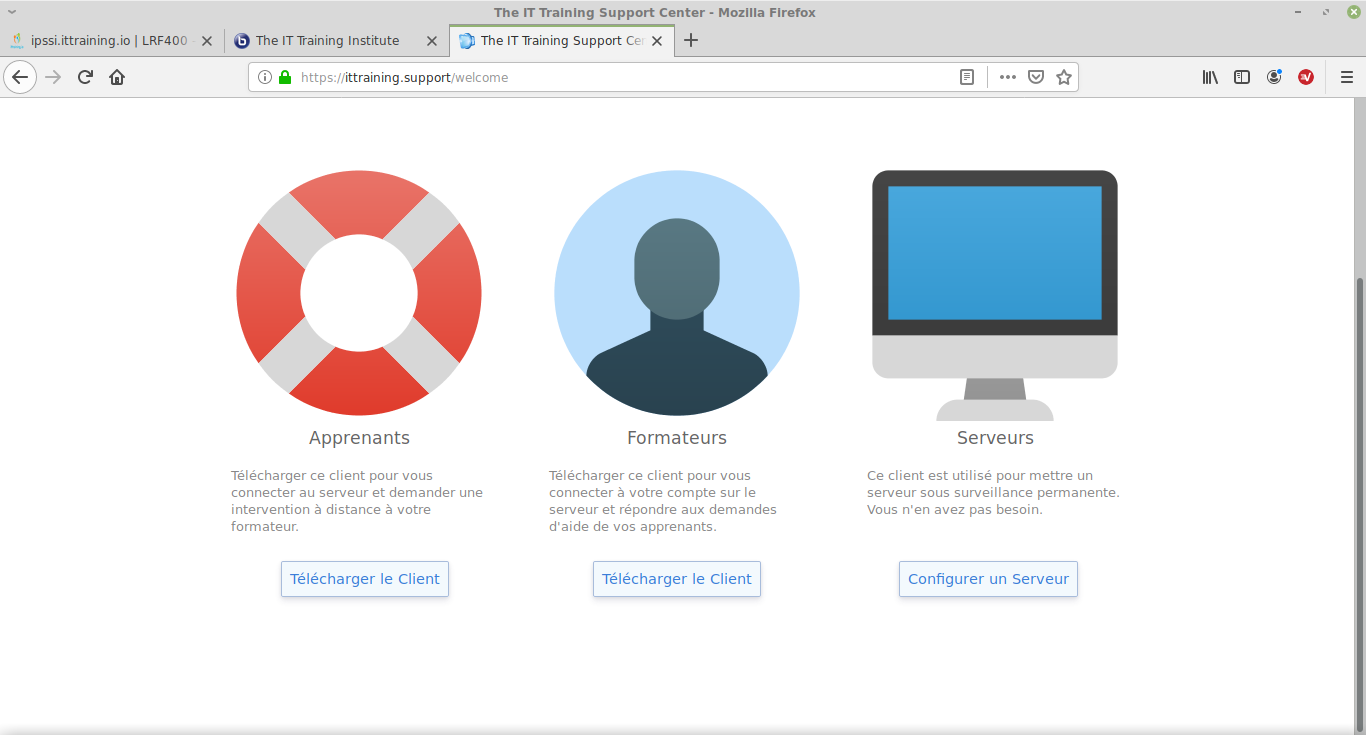Click the Apprenants description paragraph

[357, 501]
